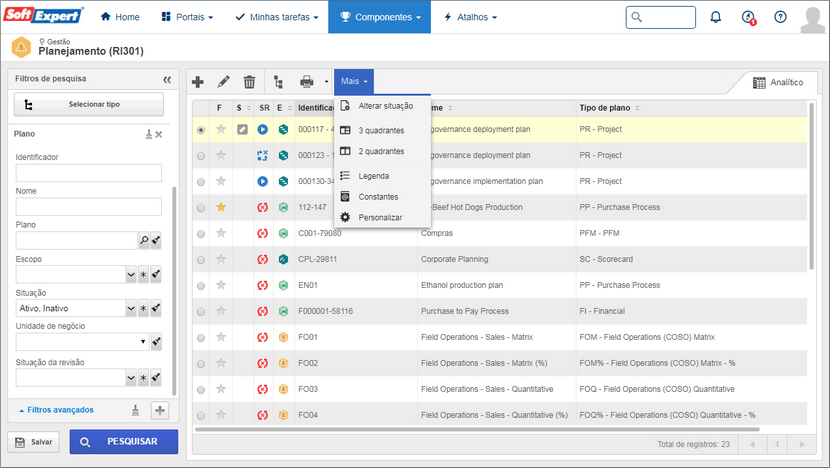The width and height of the screenshot is (830, 468).
Task: Sort by Tipo de plano column
Action: tap(610, 107)
